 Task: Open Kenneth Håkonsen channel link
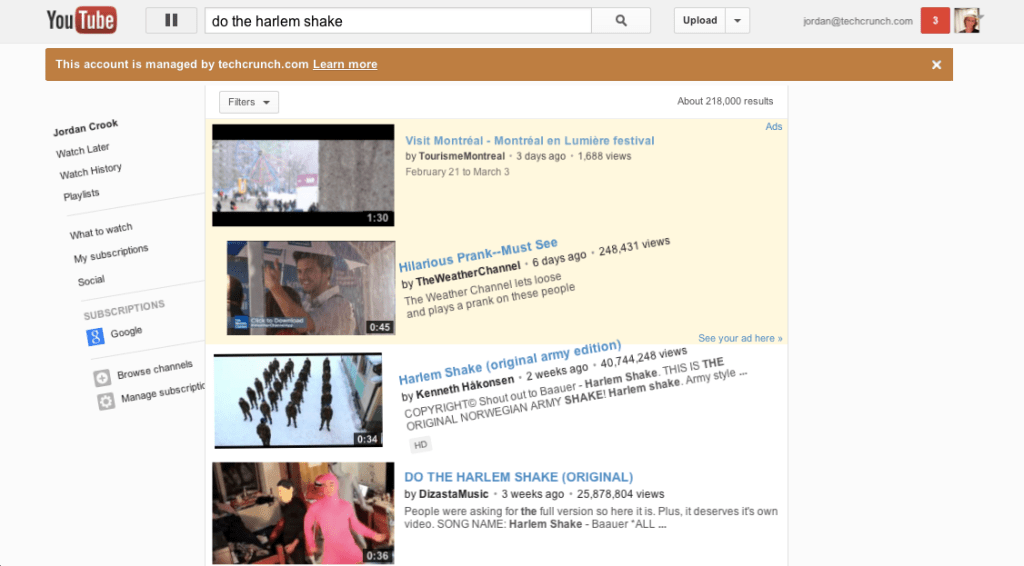[465, 386]
